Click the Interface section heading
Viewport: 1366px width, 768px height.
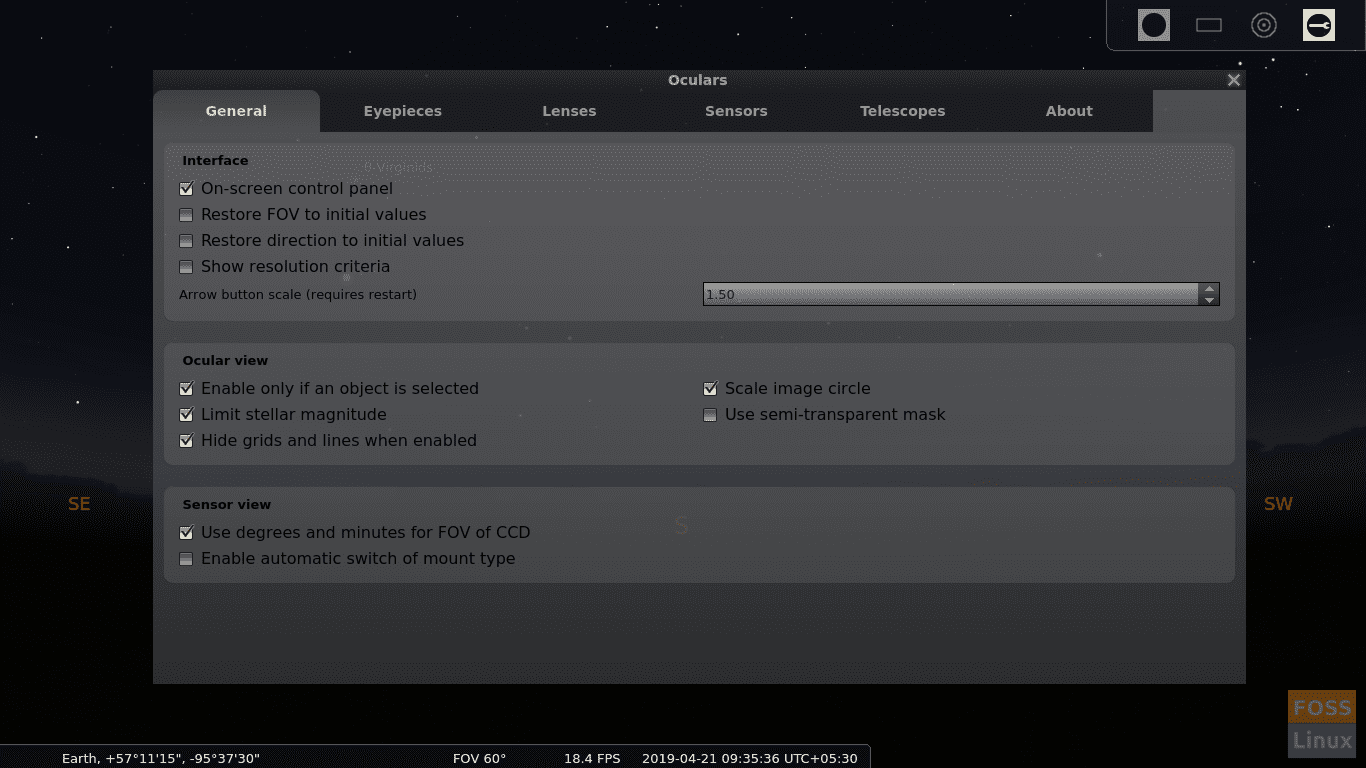tap(215, 160)
